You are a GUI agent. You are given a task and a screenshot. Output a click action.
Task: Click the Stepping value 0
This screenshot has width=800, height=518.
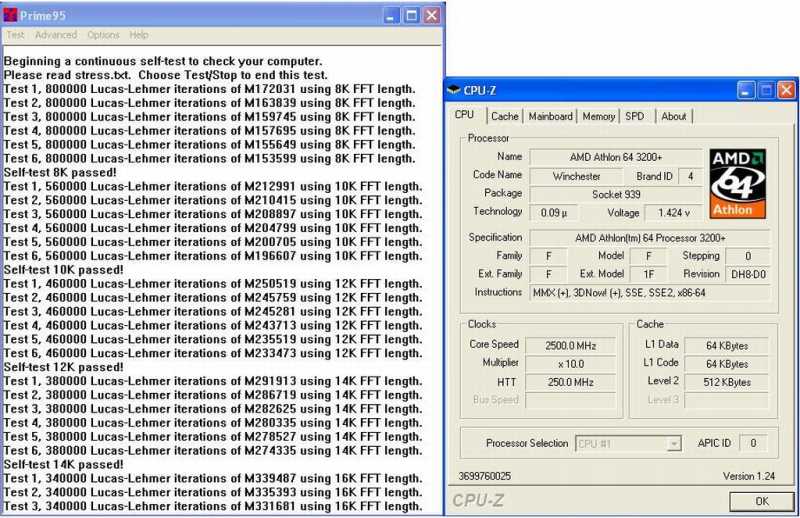tap(748, 256)
